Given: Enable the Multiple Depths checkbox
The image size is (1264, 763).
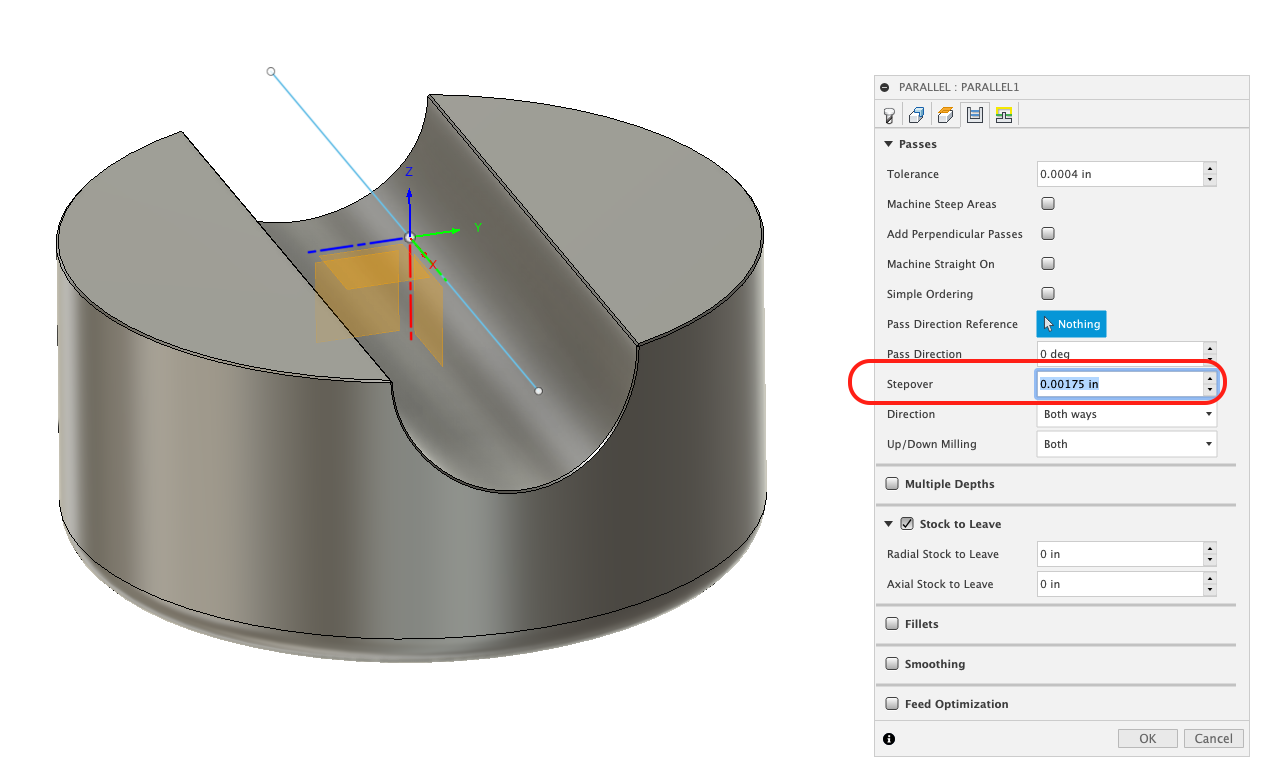Looking at the screenshot, I should pos(892,484).
